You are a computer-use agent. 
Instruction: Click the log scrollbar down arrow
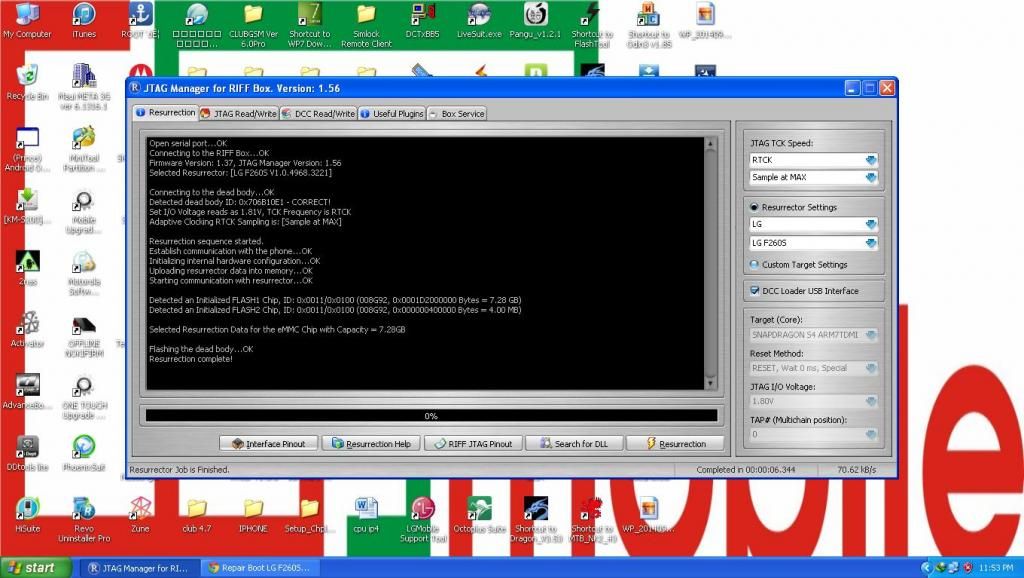pyautogui.click(x=711, y=383)
